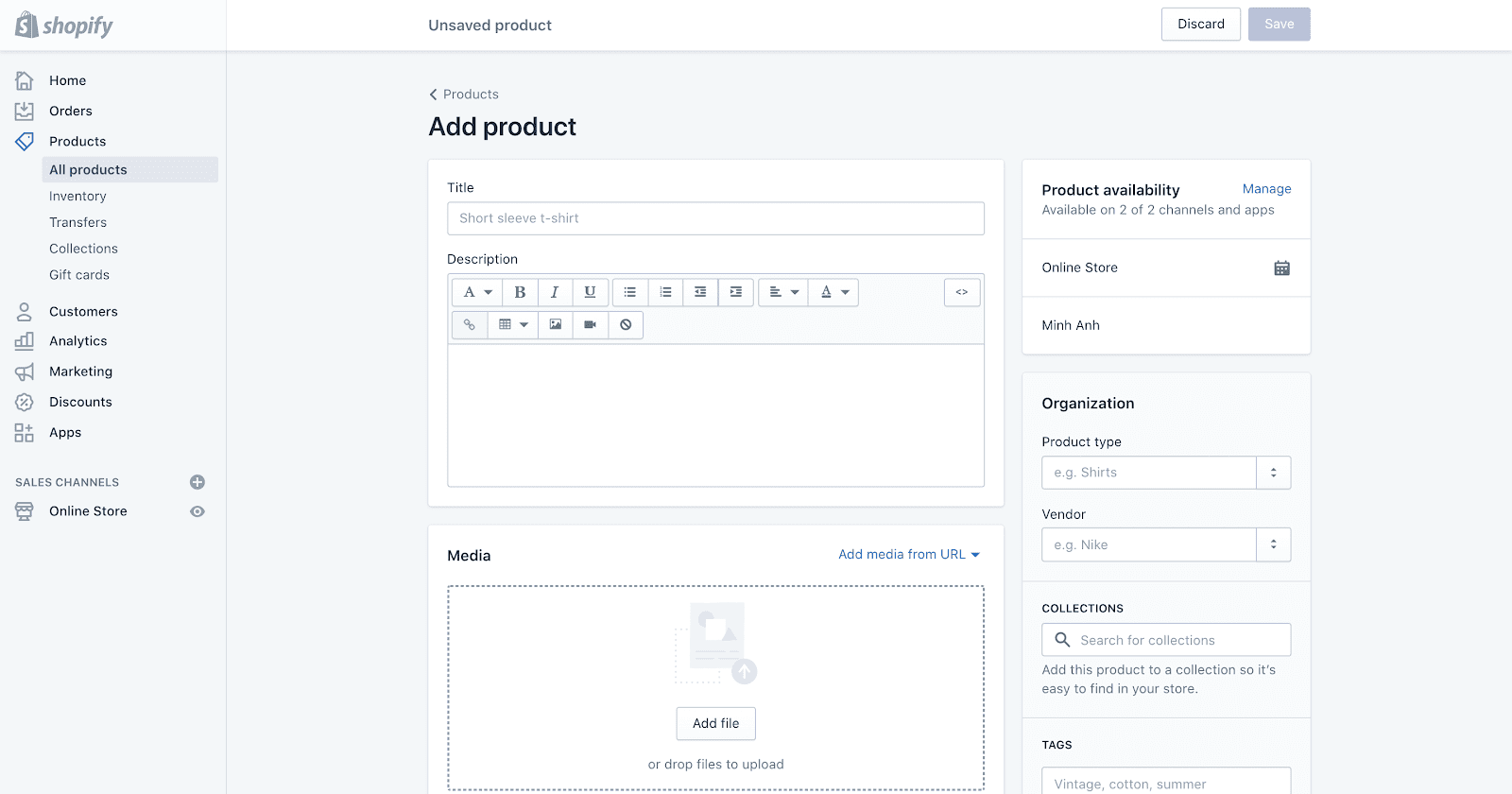Screen dimensions: 1512x794
Task: Click the Bold formatting icon
Action: pyautogui.click(x=520, y=292)
